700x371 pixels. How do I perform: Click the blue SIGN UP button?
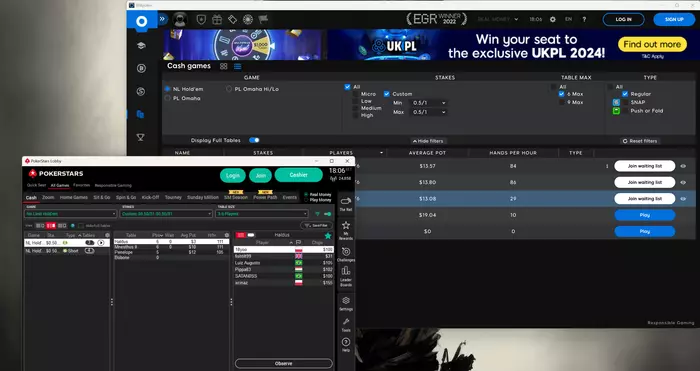point(674,20)
